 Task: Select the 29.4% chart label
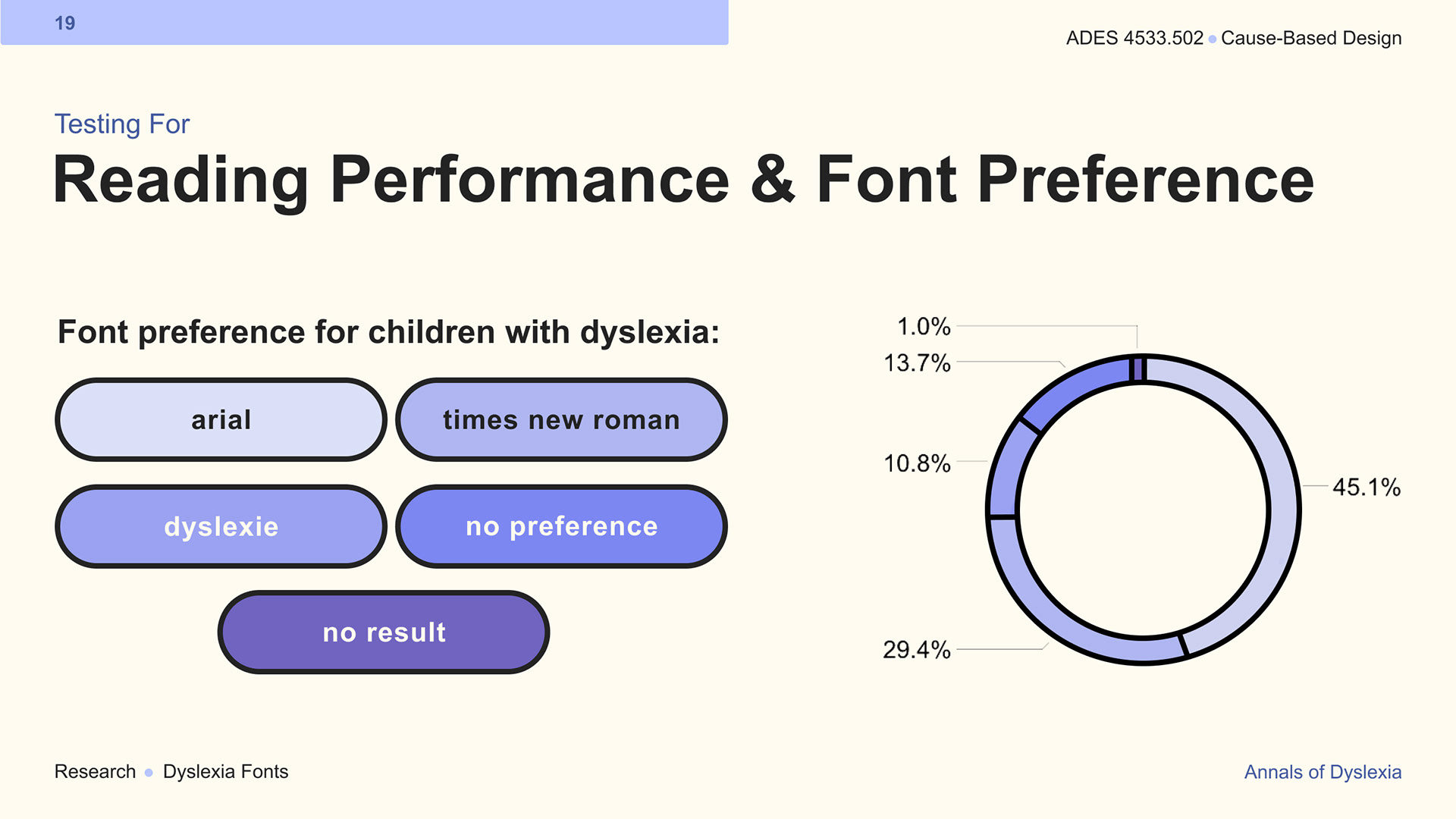coord(916,650)
